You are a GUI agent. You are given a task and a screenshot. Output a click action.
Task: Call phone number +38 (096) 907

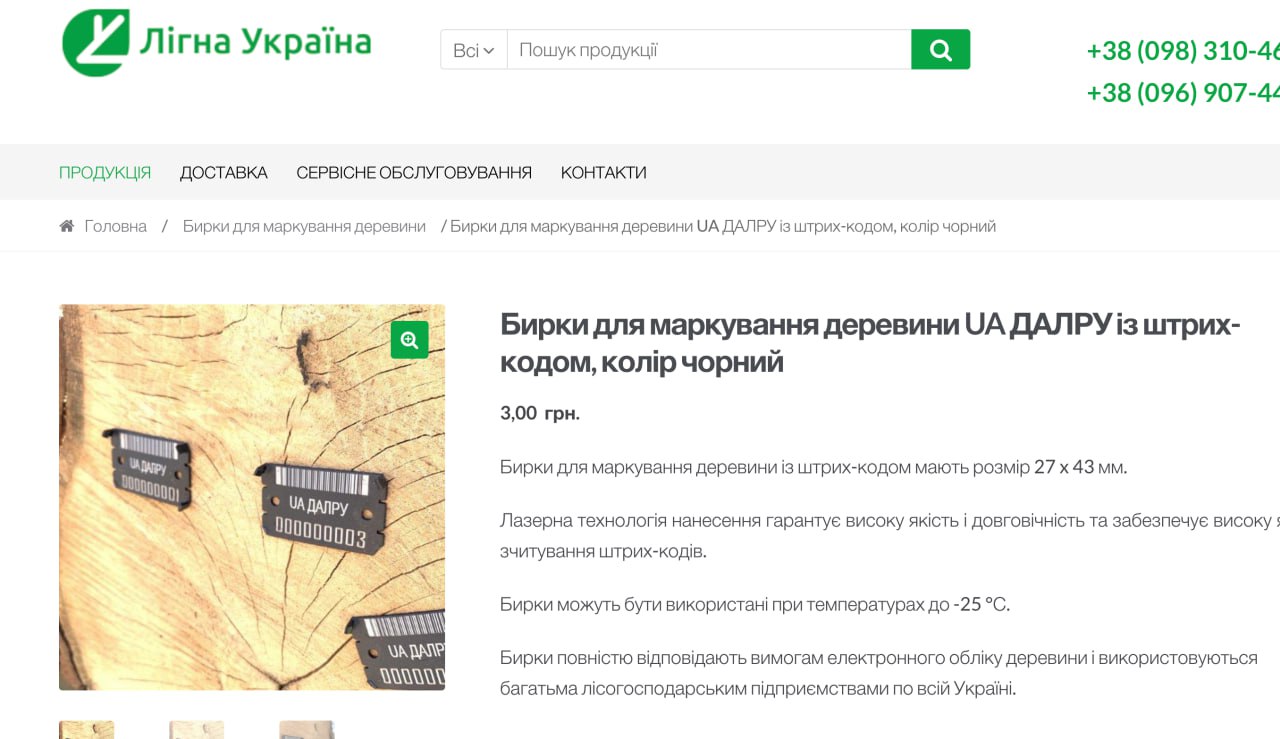1183,93
